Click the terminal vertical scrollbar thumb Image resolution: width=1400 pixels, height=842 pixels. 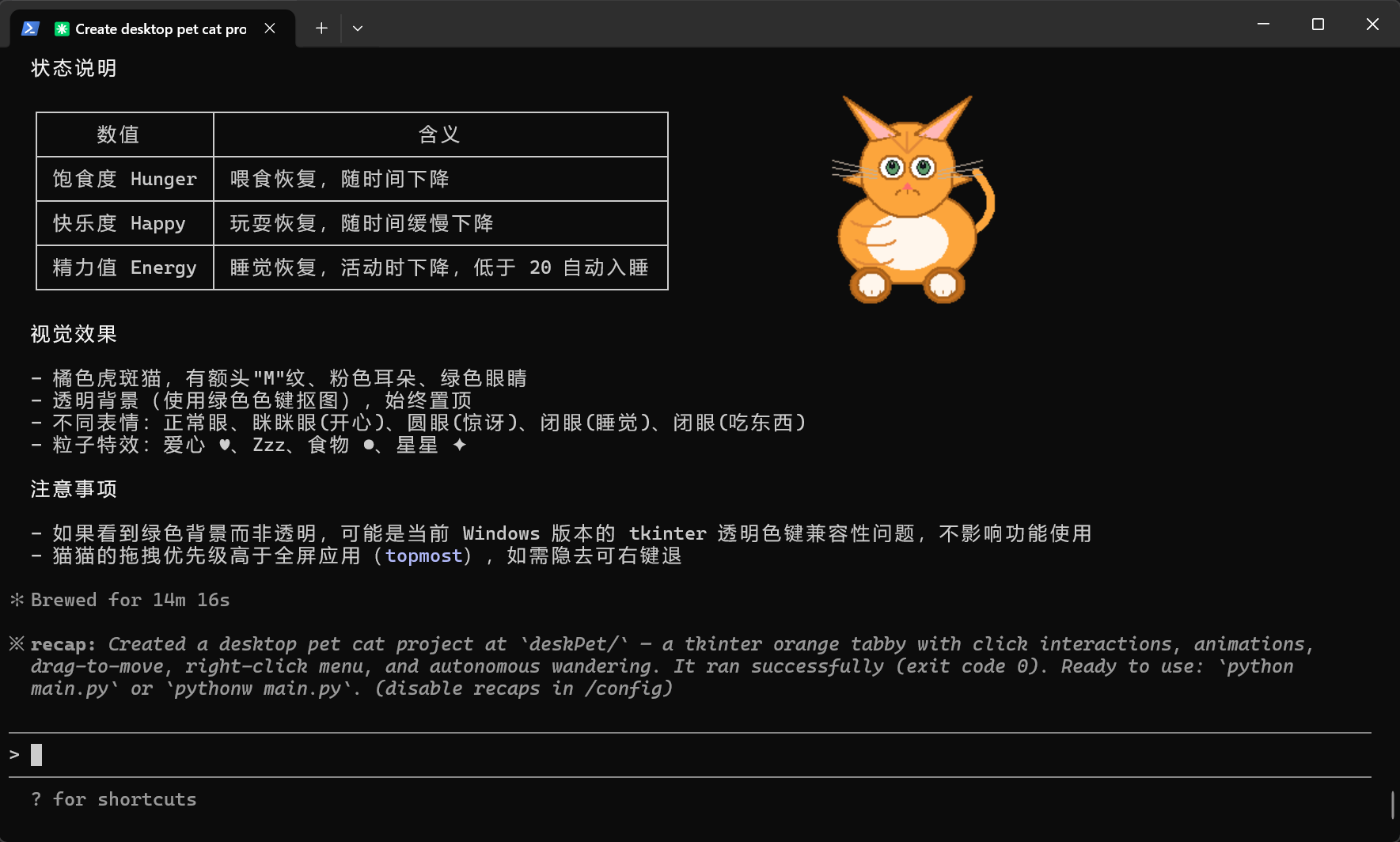[x=1392, y=805]
